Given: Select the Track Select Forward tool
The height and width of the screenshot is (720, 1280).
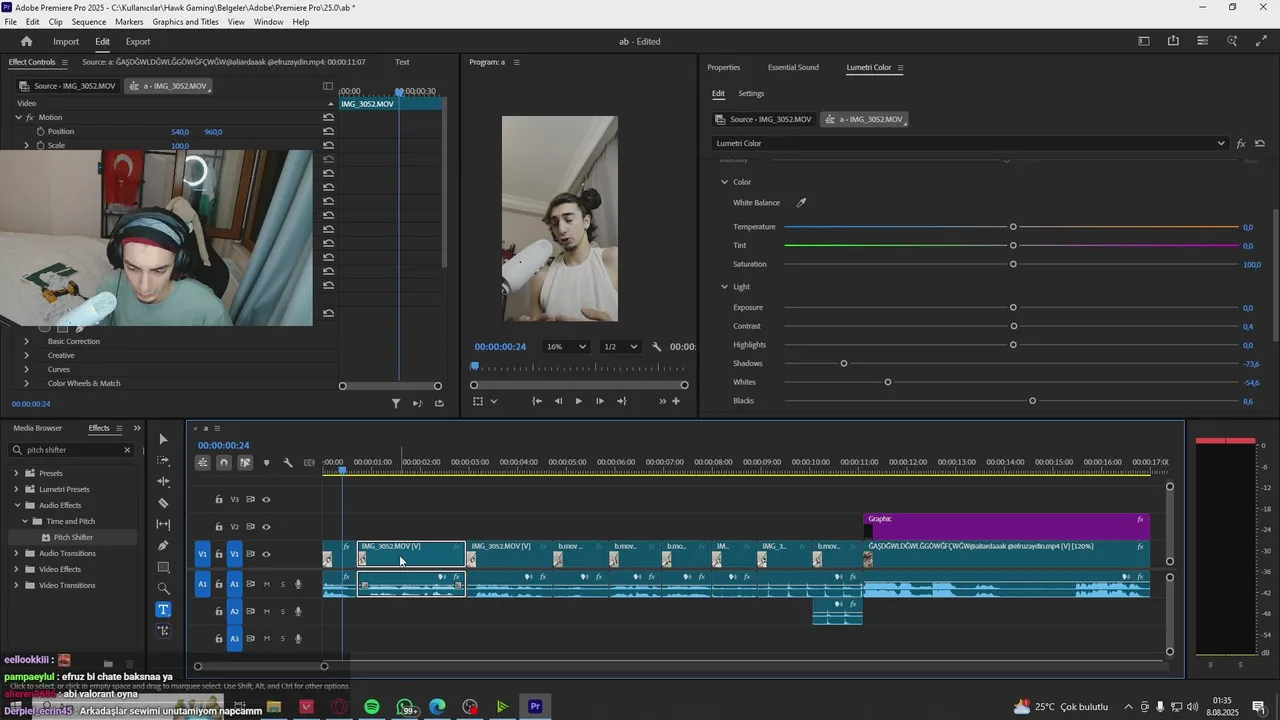Looking at the screenshot, I should click(163, 460).
